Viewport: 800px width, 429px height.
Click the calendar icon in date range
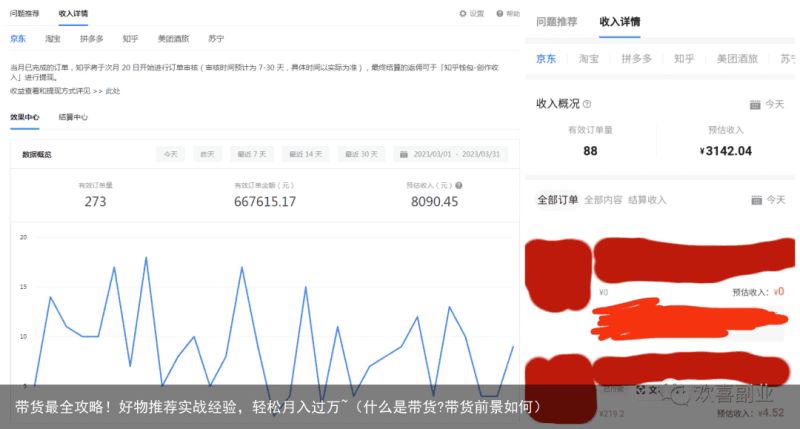click(404, 154)
